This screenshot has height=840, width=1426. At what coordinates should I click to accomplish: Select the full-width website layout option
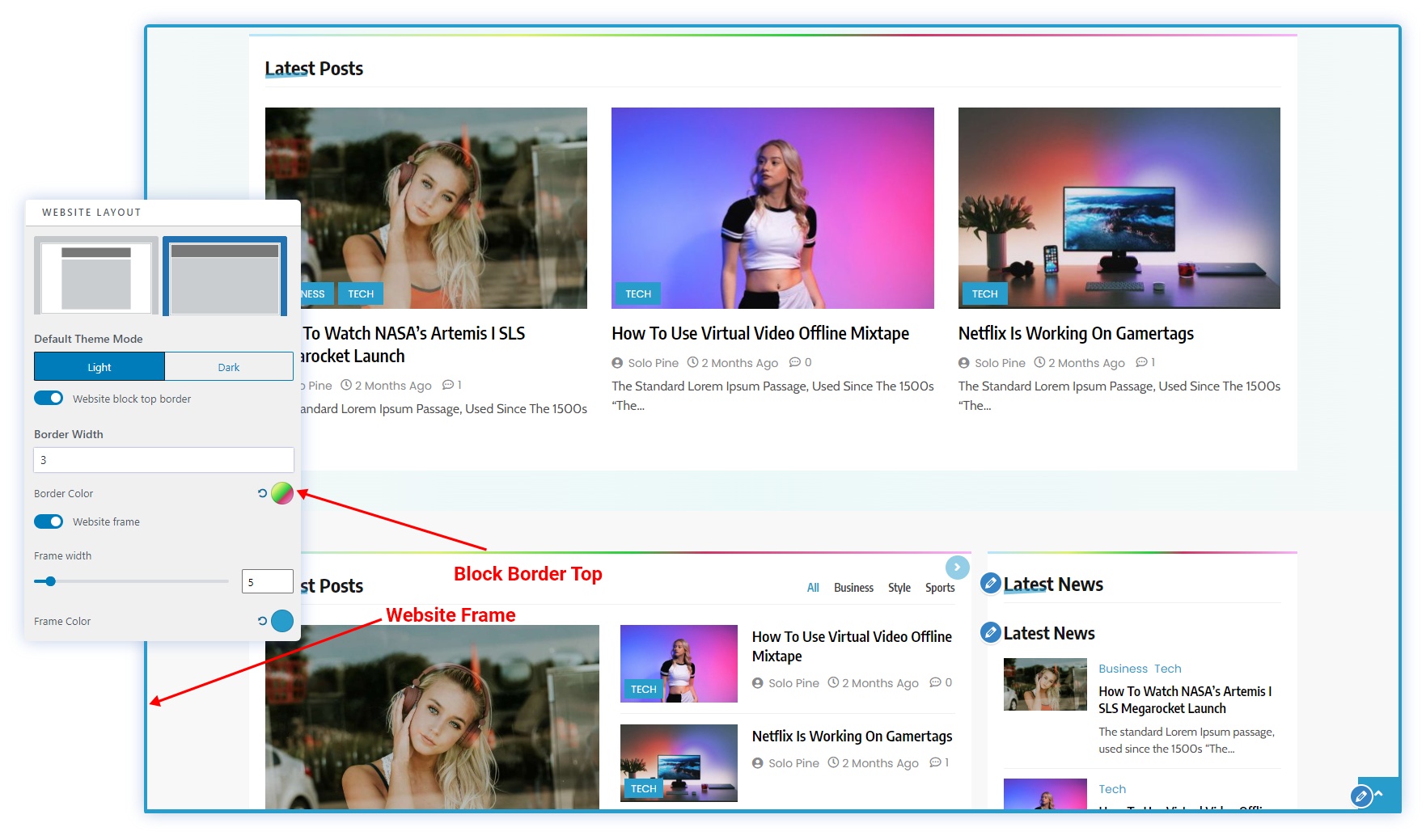tap(225, 276)
